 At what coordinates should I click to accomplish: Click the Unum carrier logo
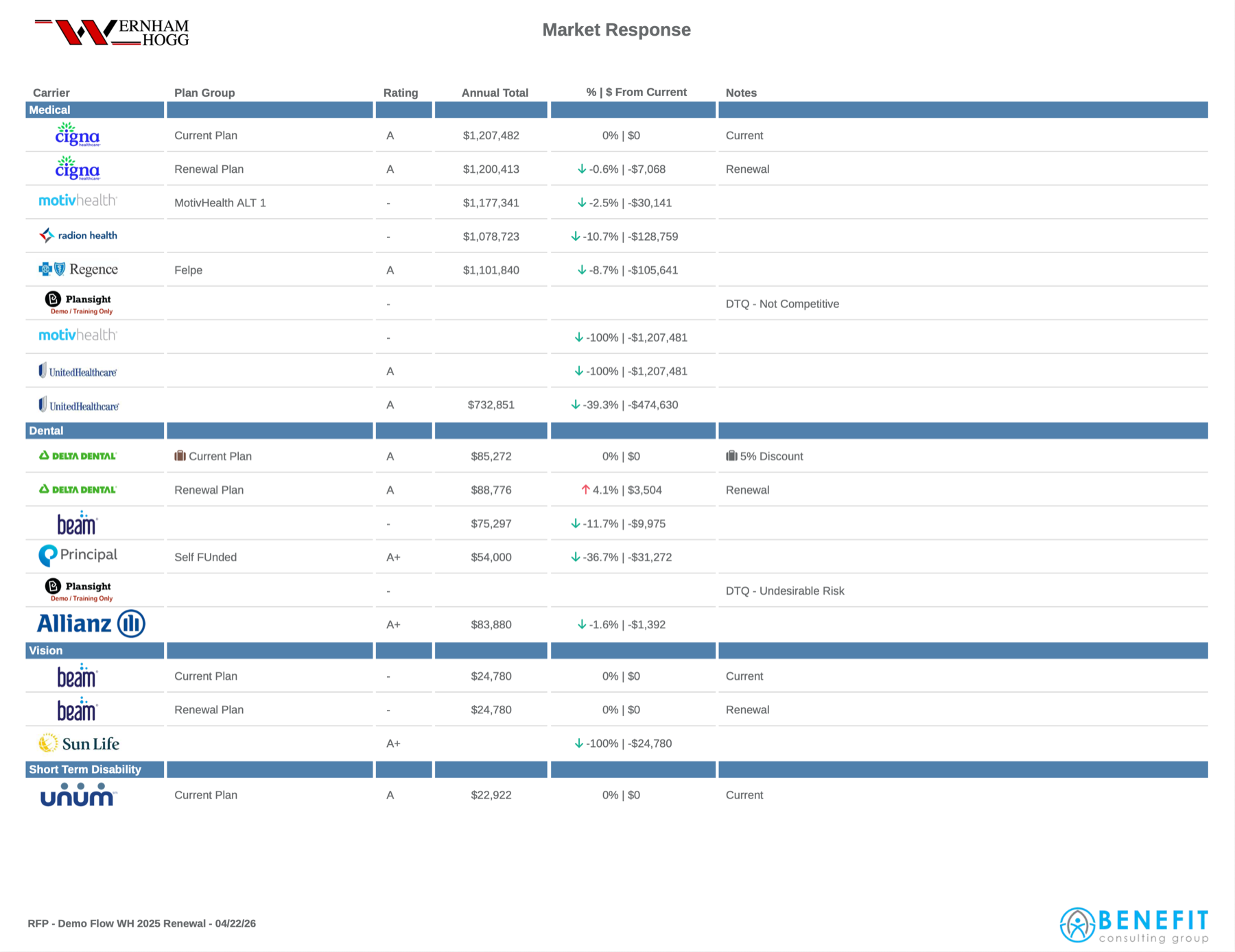coord(78,795)
